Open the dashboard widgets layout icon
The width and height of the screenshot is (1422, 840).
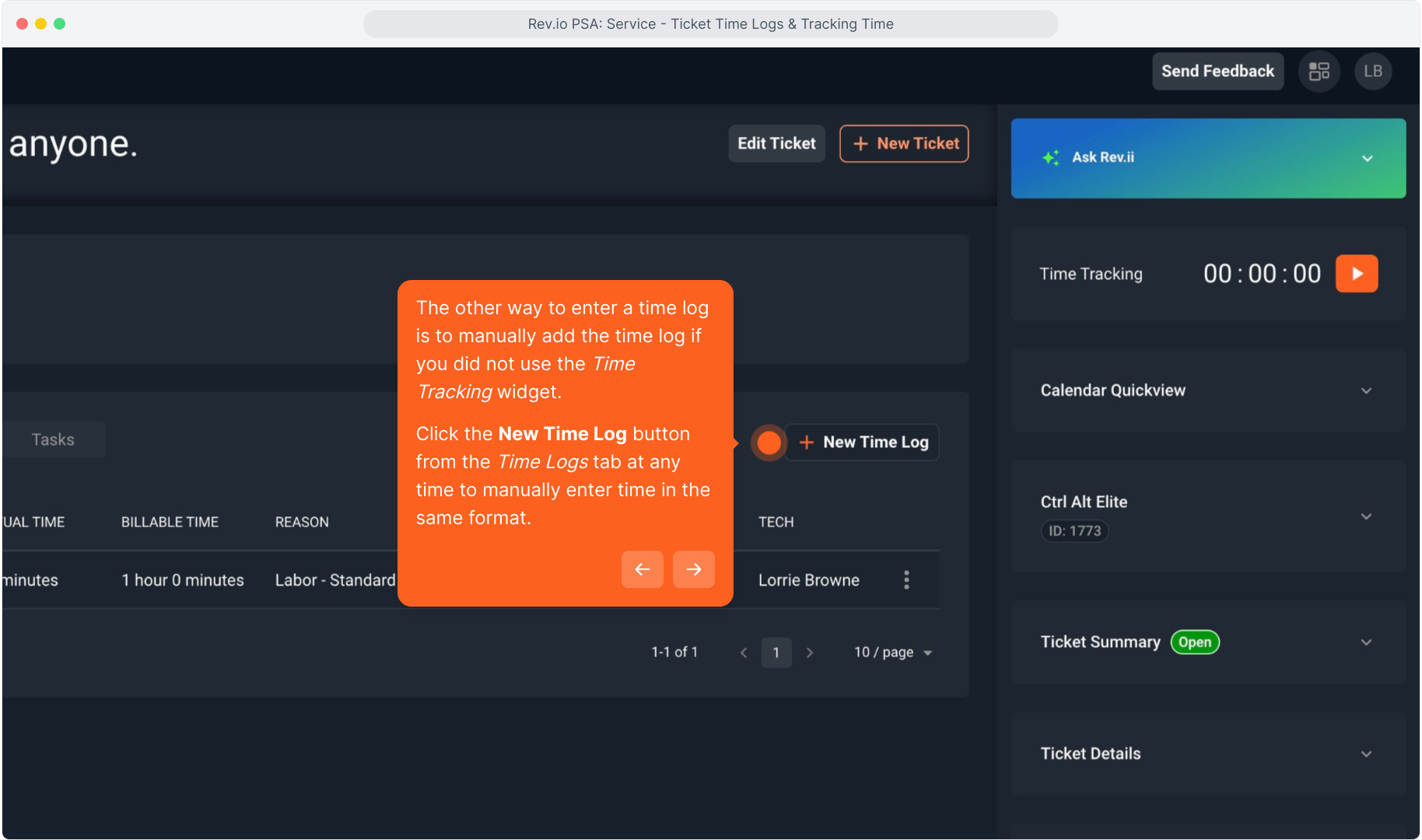1319,72
